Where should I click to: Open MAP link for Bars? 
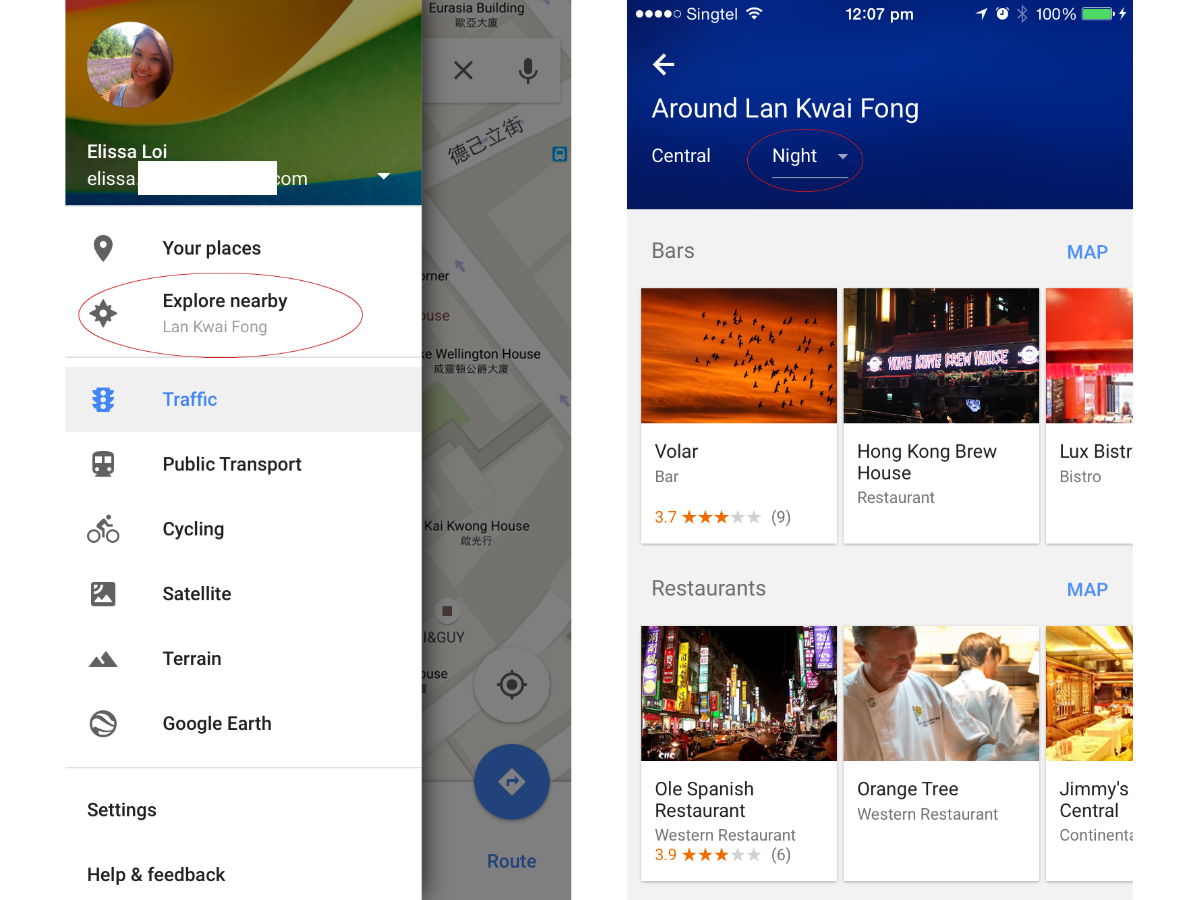click(1087, 252)
